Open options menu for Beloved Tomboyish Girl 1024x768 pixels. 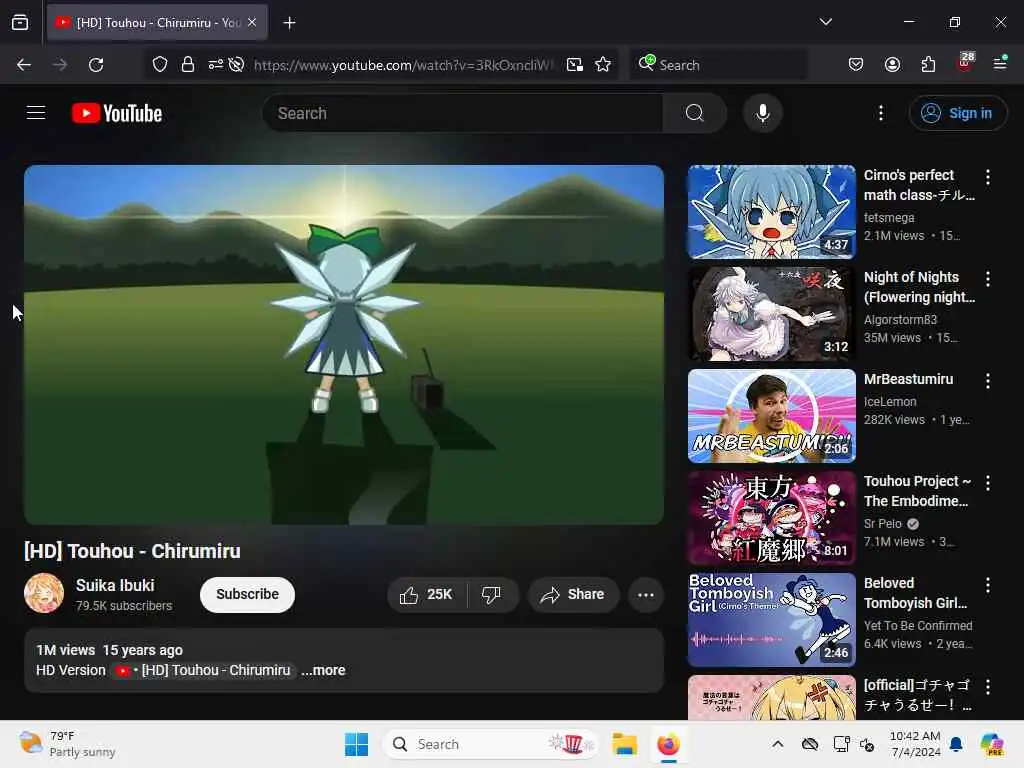coord(987,584)
